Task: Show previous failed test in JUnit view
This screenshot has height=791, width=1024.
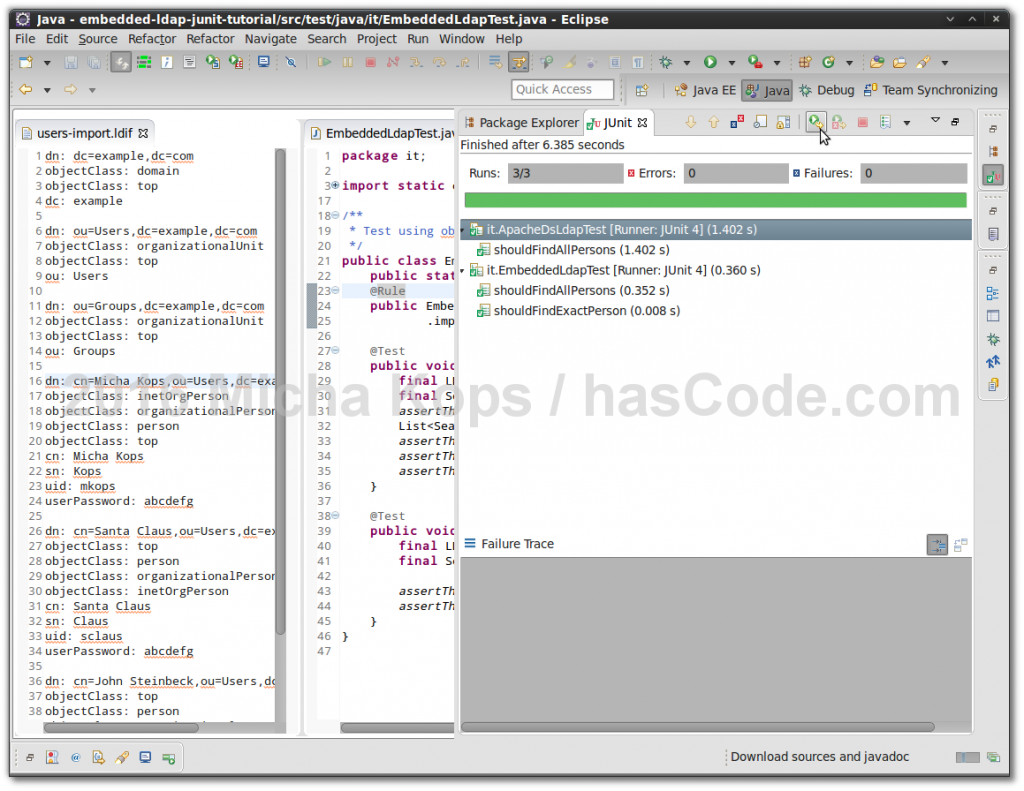Action: click(713, 123)
